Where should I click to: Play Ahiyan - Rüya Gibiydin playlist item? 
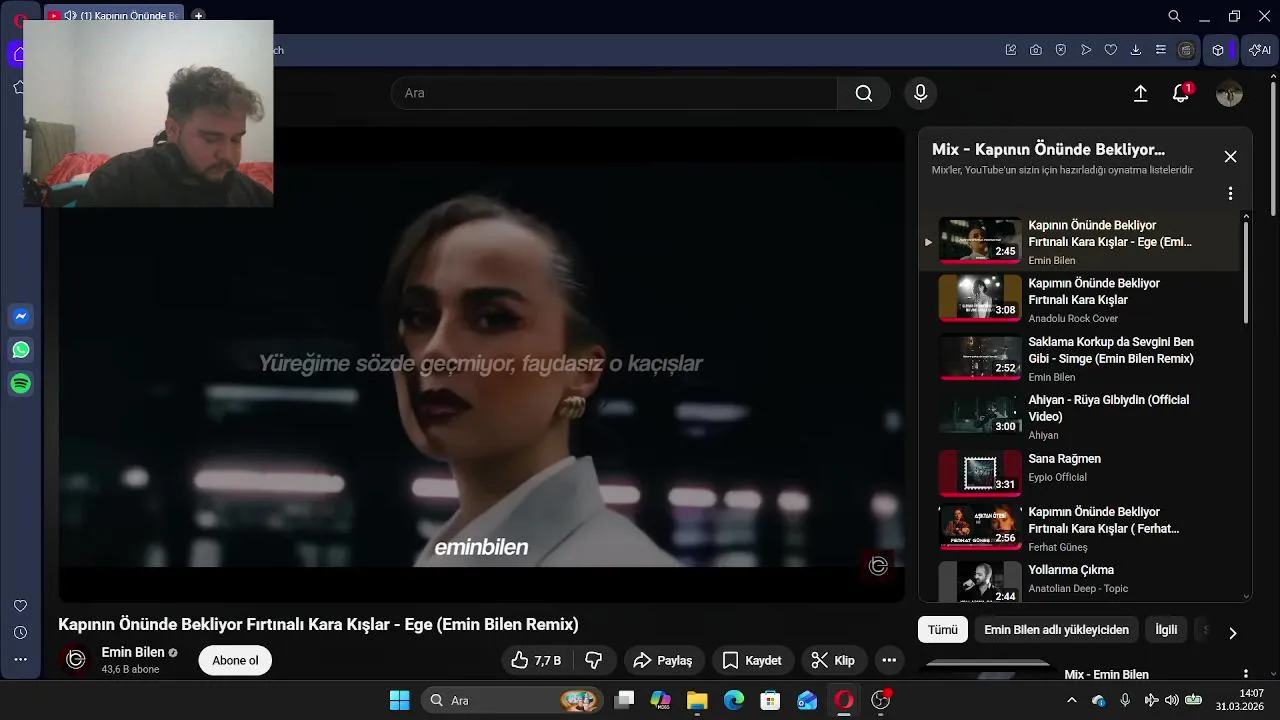tap(1080, 416)
